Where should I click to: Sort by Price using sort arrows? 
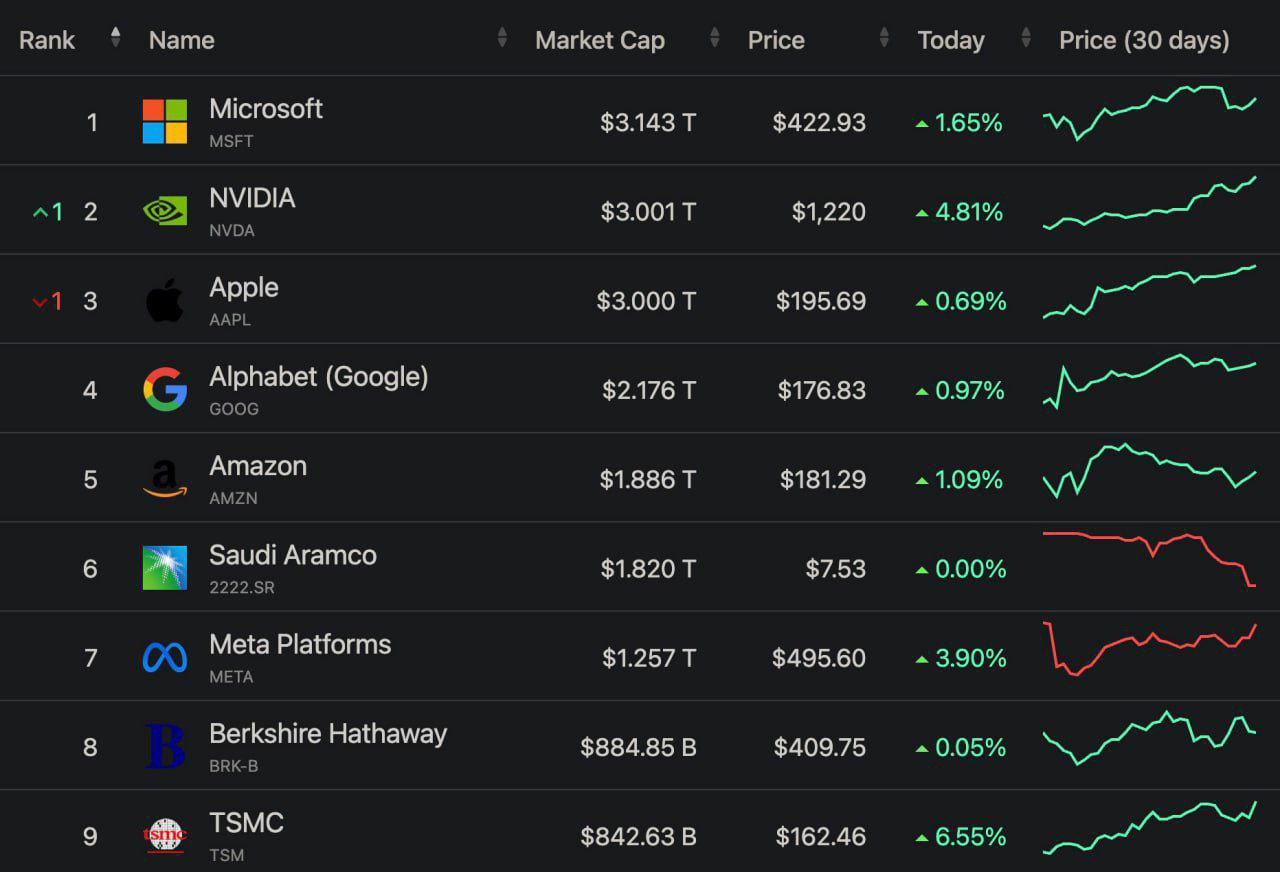(884, 38)
